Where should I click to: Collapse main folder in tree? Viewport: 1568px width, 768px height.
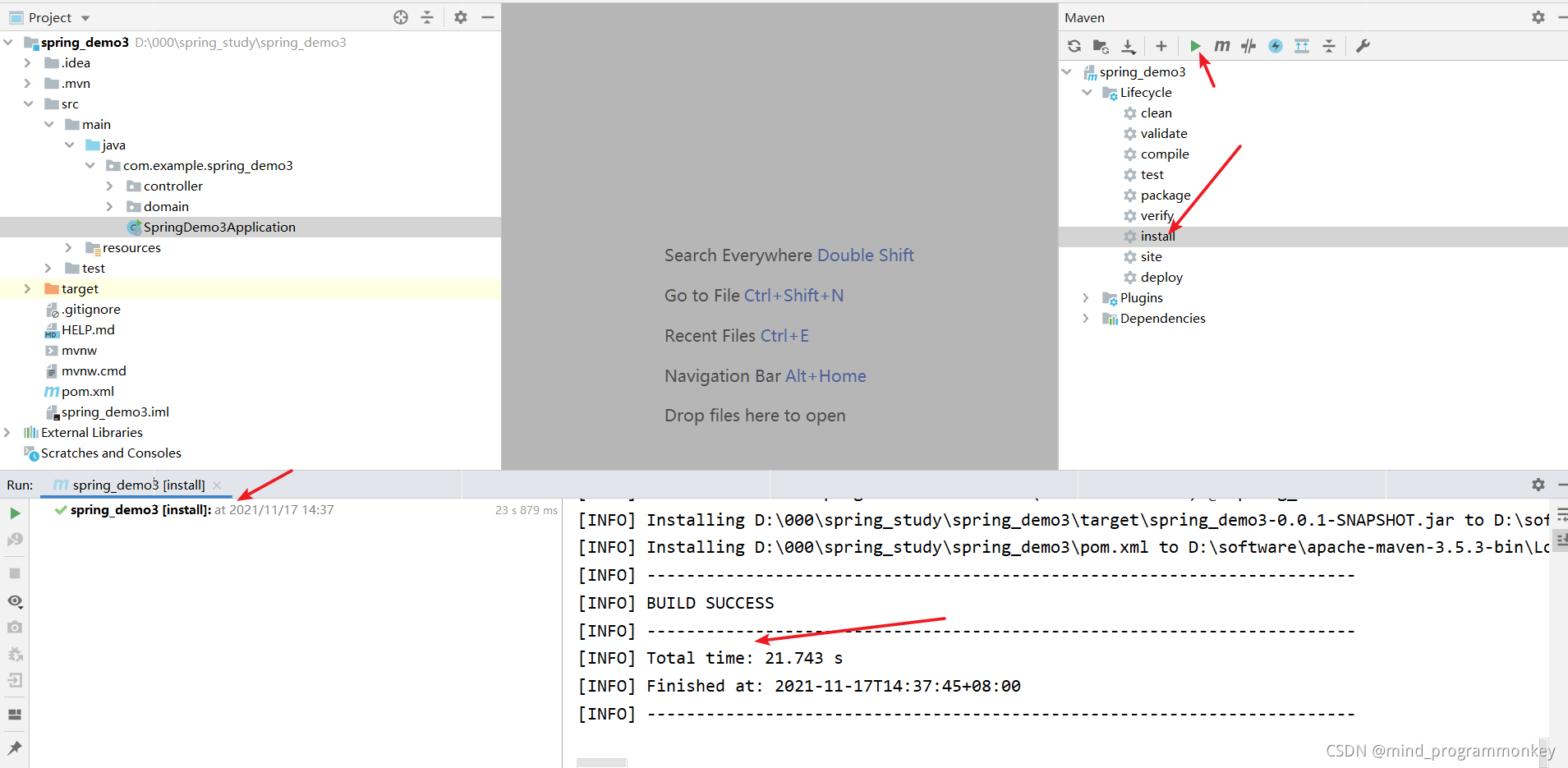point(48,124)
